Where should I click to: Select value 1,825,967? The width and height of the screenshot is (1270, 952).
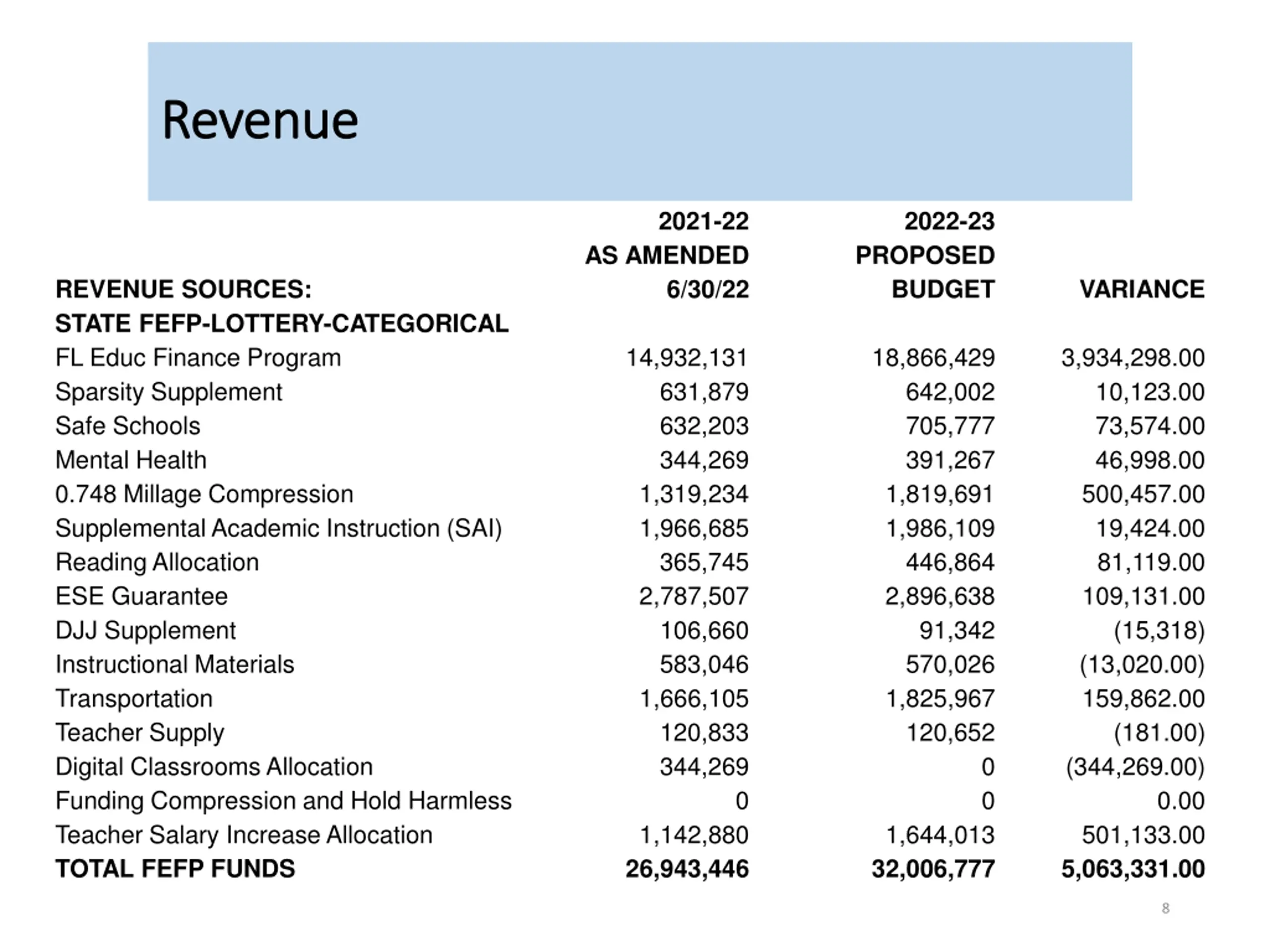coord(940,699)
